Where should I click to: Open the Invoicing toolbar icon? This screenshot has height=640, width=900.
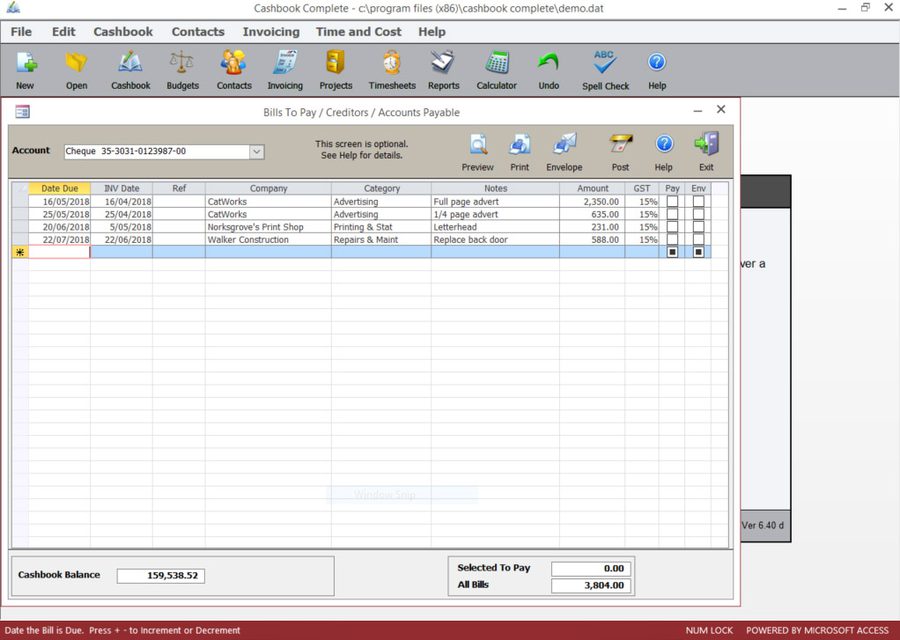[x=285, y=63]
